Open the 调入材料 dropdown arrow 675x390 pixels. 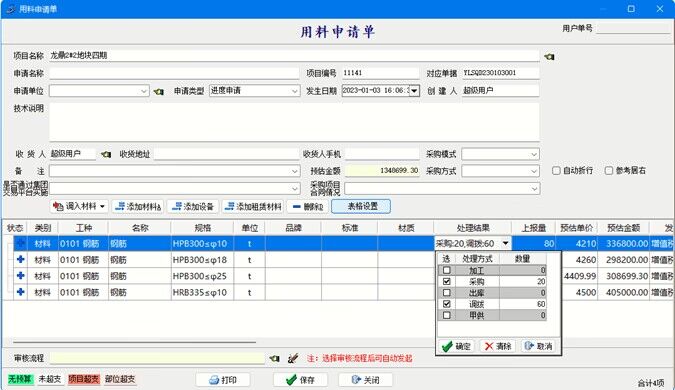click(x=102, y=207)
